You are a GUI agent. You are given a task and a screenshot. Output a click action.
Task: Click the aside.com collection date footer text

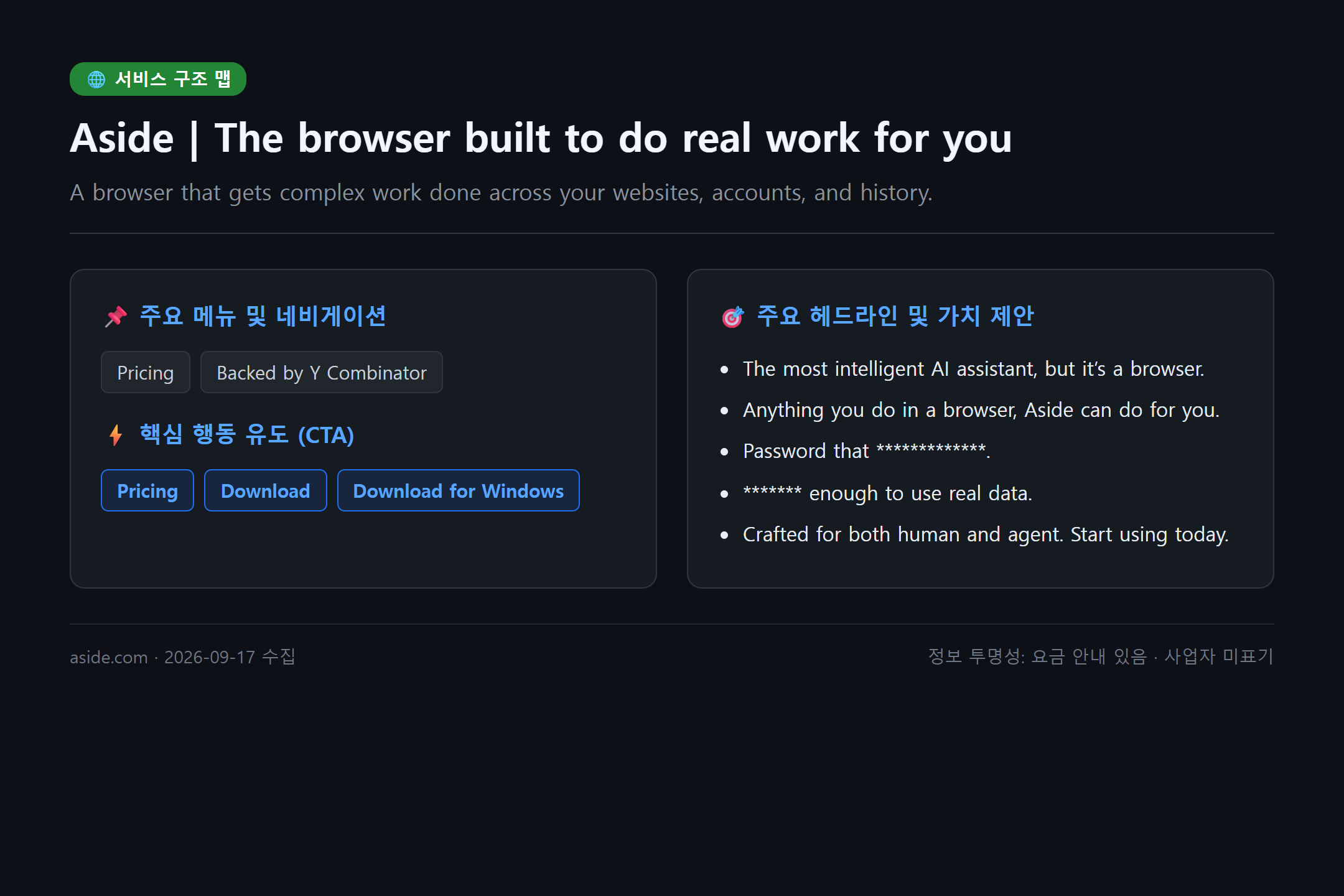[x=183, y=656]
